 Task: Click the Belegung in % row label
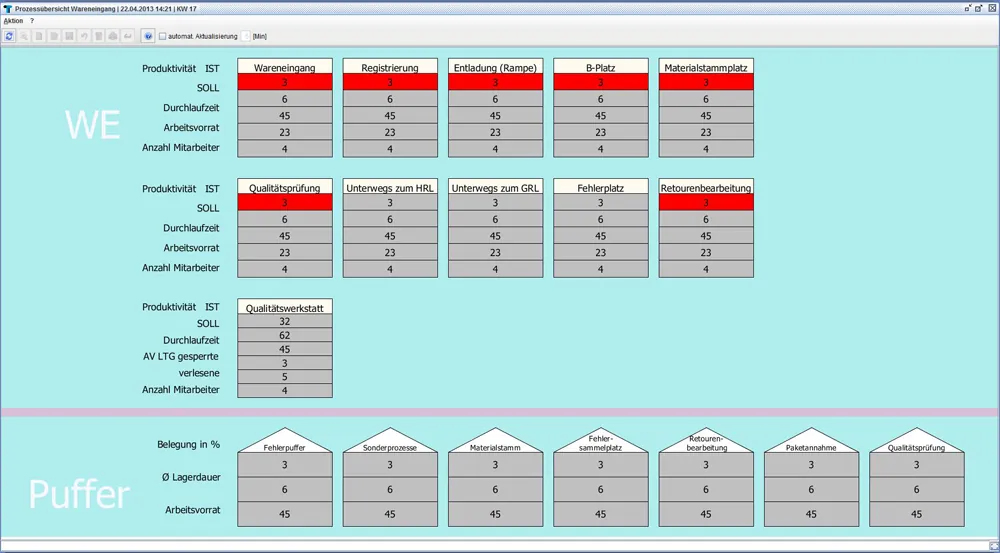click(189, 444)
